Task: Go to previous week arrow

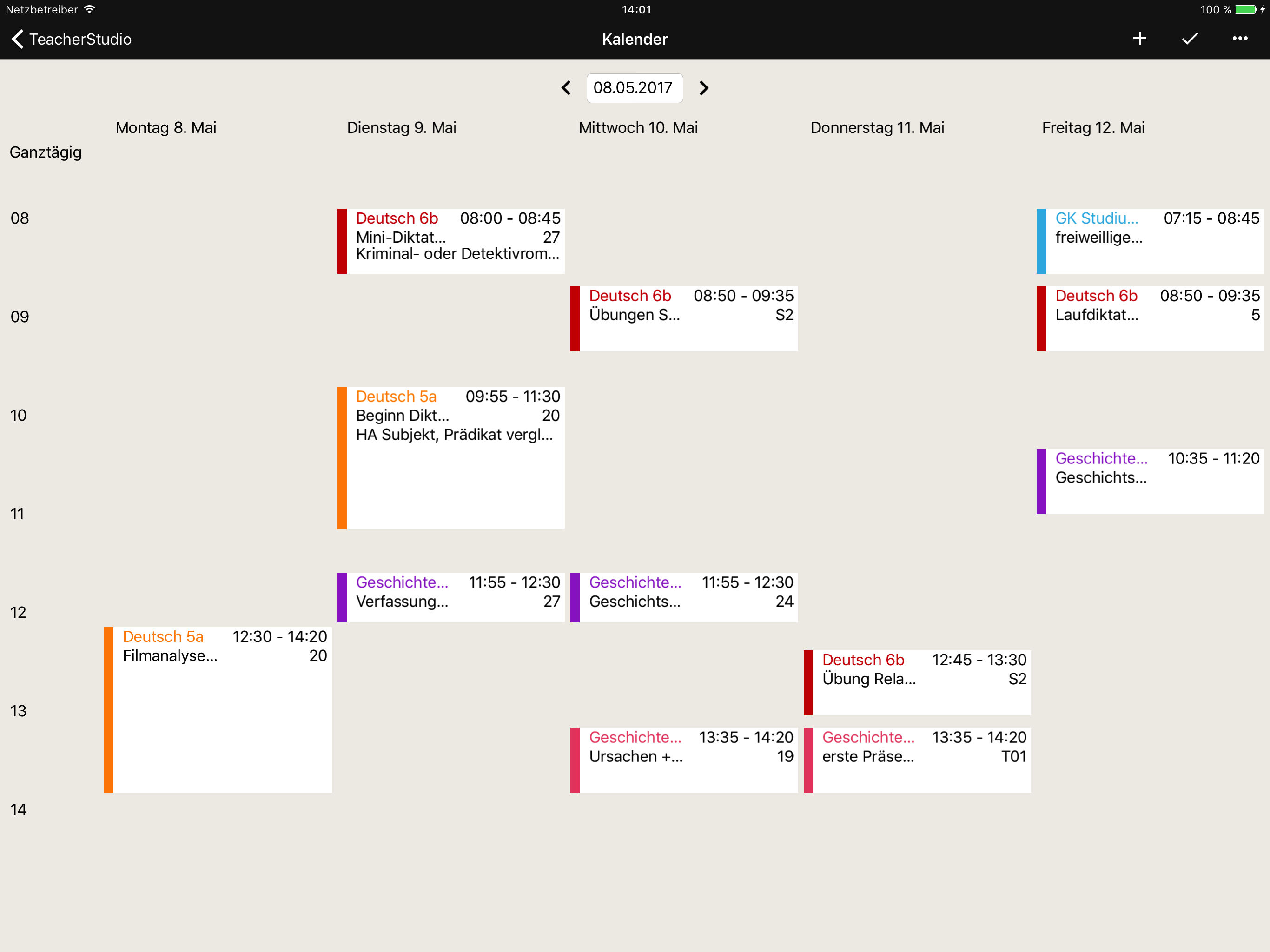Action: tap(566, 88)
